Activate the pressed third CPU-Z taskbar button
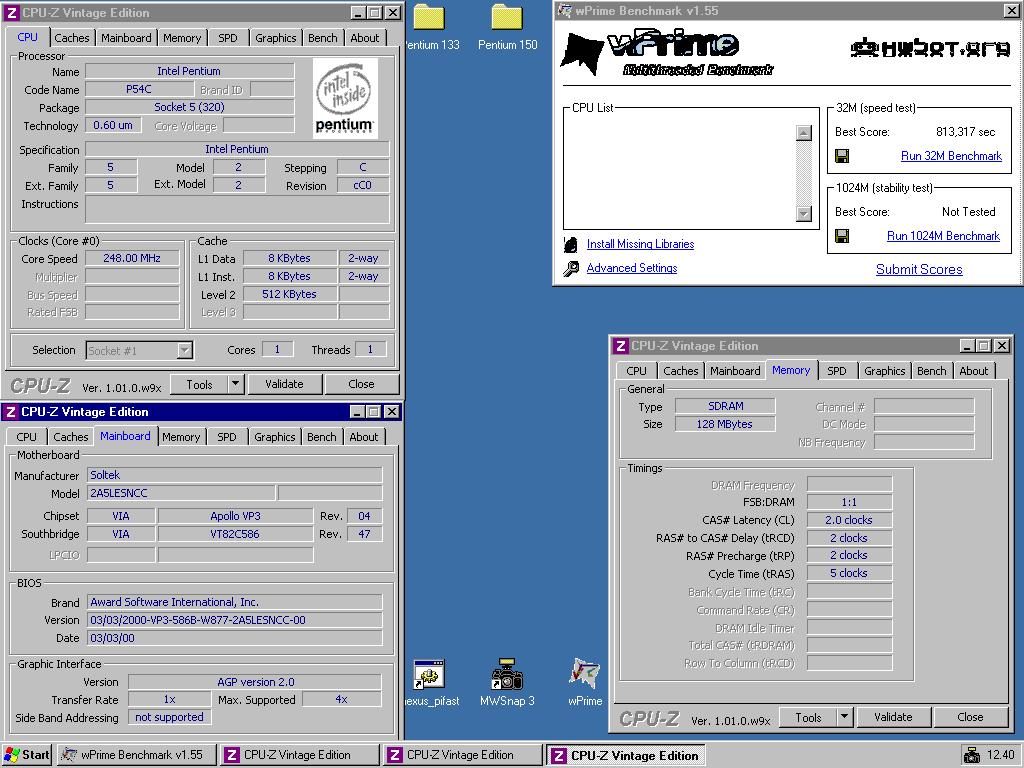Screen dimensions: 1024x768 coord(626,755)
